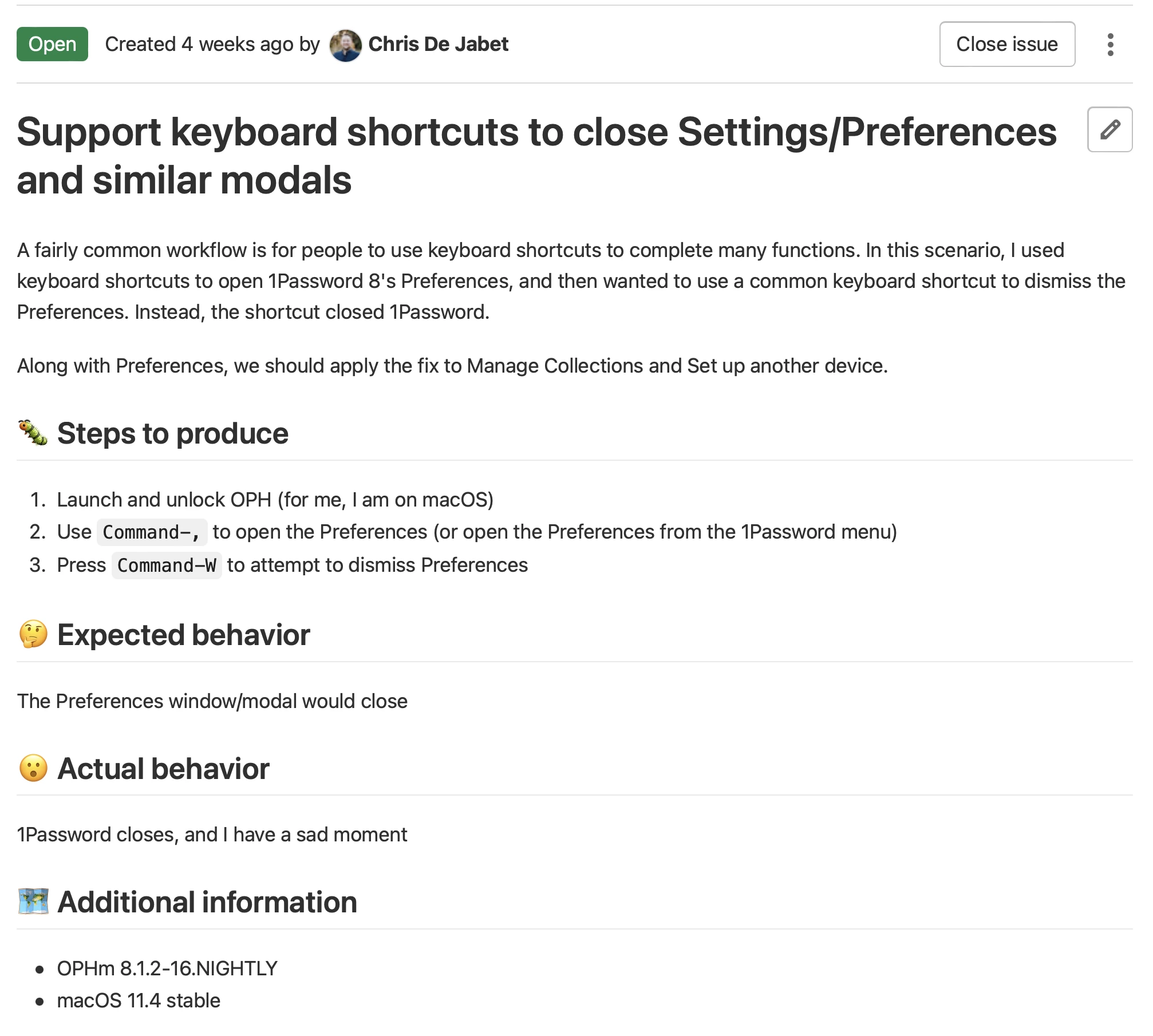
Task: Click the green Open status badge
Action: point(52,44)
